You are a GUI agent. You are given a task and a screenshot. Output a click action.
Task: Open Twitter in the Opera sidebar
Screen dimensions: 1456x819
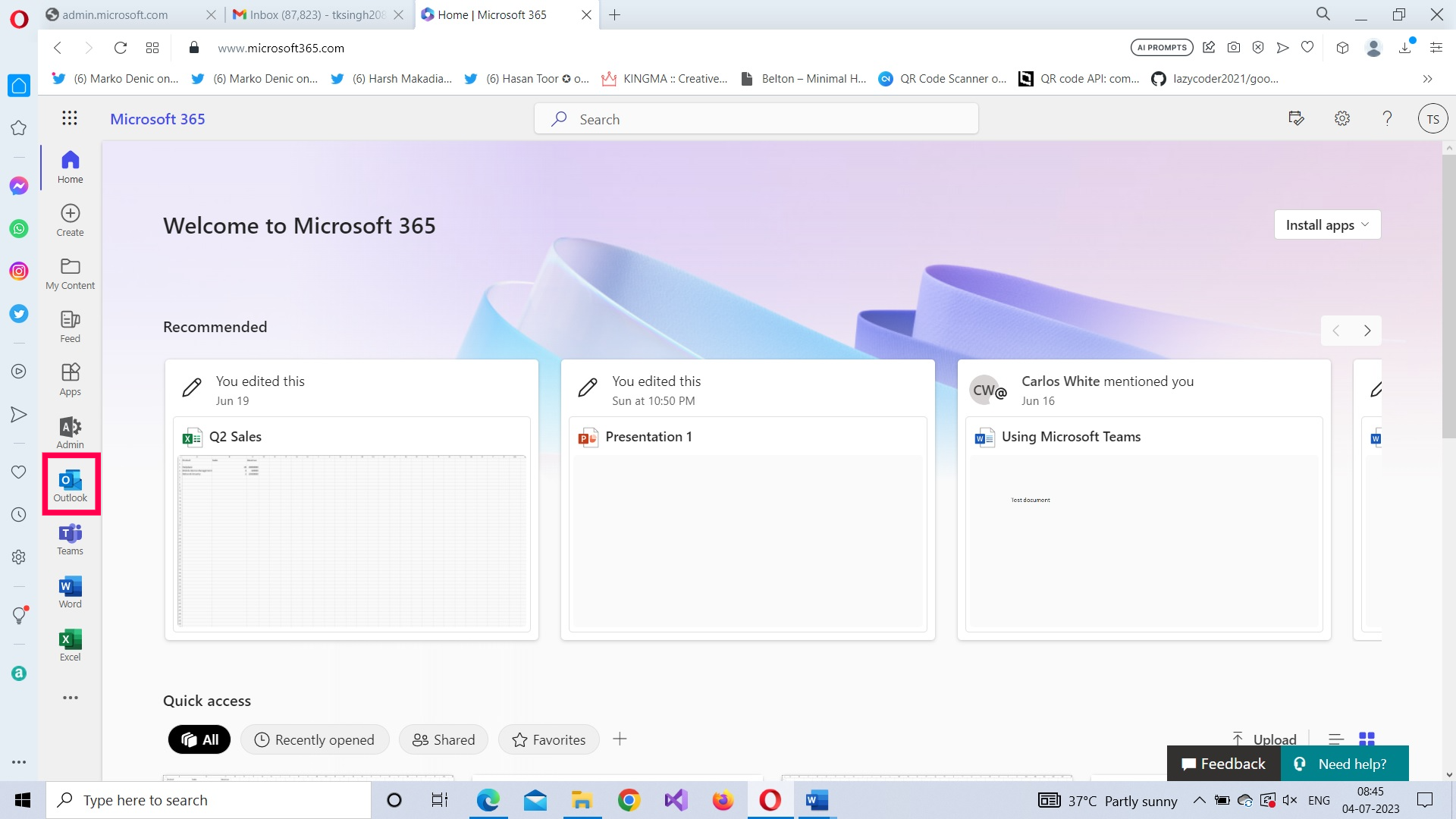pos(19,313)
